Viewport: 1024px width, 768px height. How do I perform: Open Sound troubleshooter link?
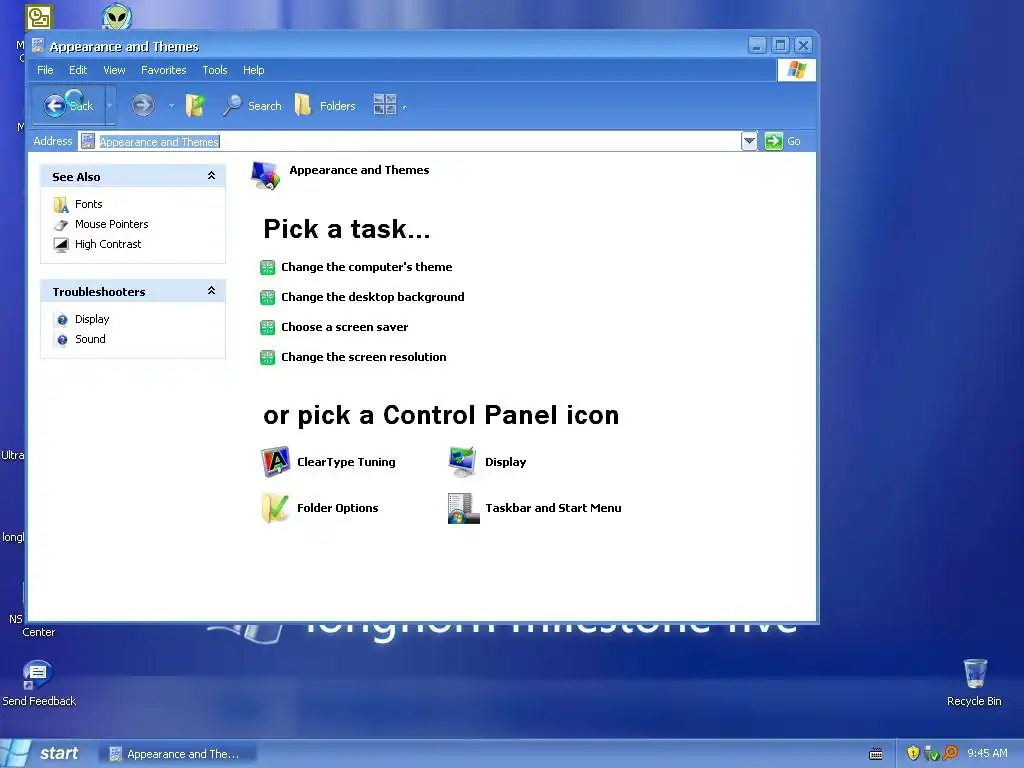click(x=90, y=339)
